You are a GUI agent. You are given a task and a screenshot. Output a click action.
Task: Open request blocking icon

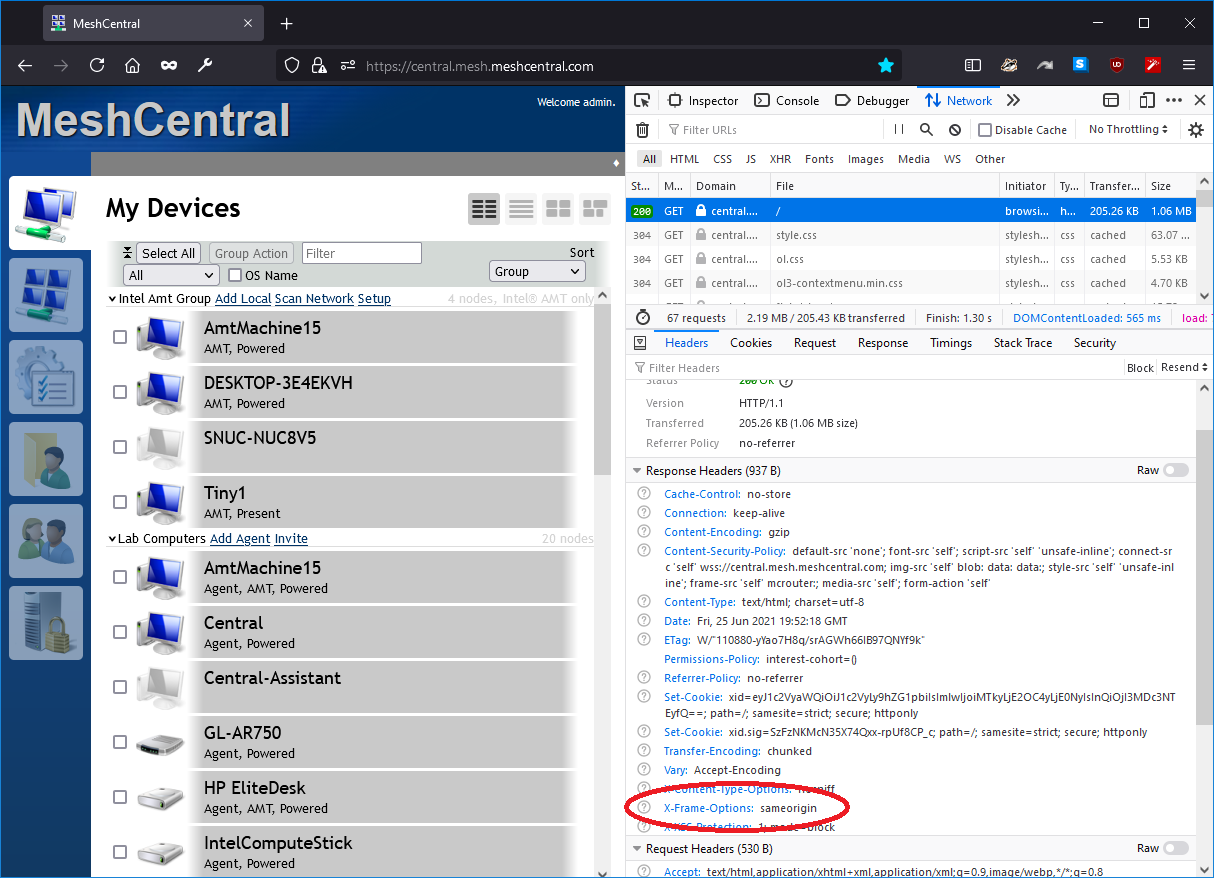point(955,130)
